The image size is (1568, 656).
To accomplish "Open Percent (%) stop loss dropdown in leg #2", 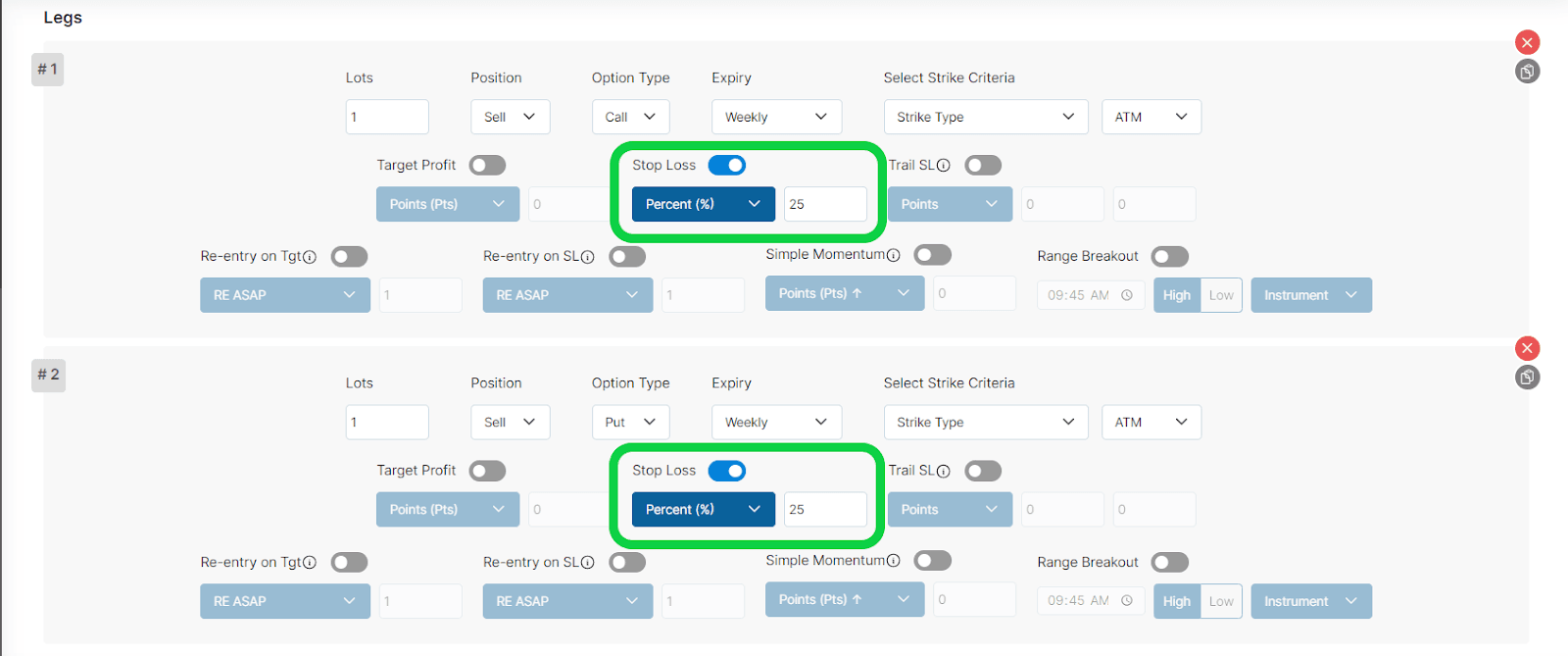I will pyautogui.click(x=703, y=510).
